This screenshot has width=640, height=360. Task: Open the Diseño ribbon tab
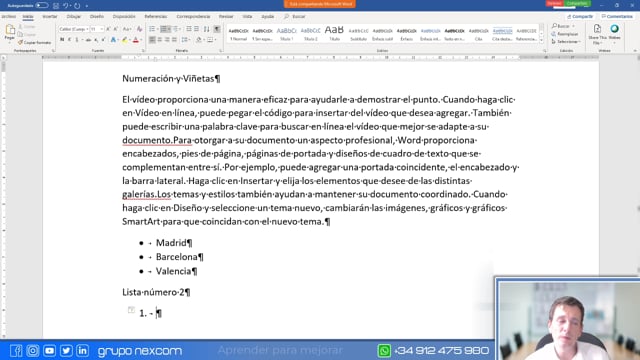pyautogui.click(x=97, y=16)
